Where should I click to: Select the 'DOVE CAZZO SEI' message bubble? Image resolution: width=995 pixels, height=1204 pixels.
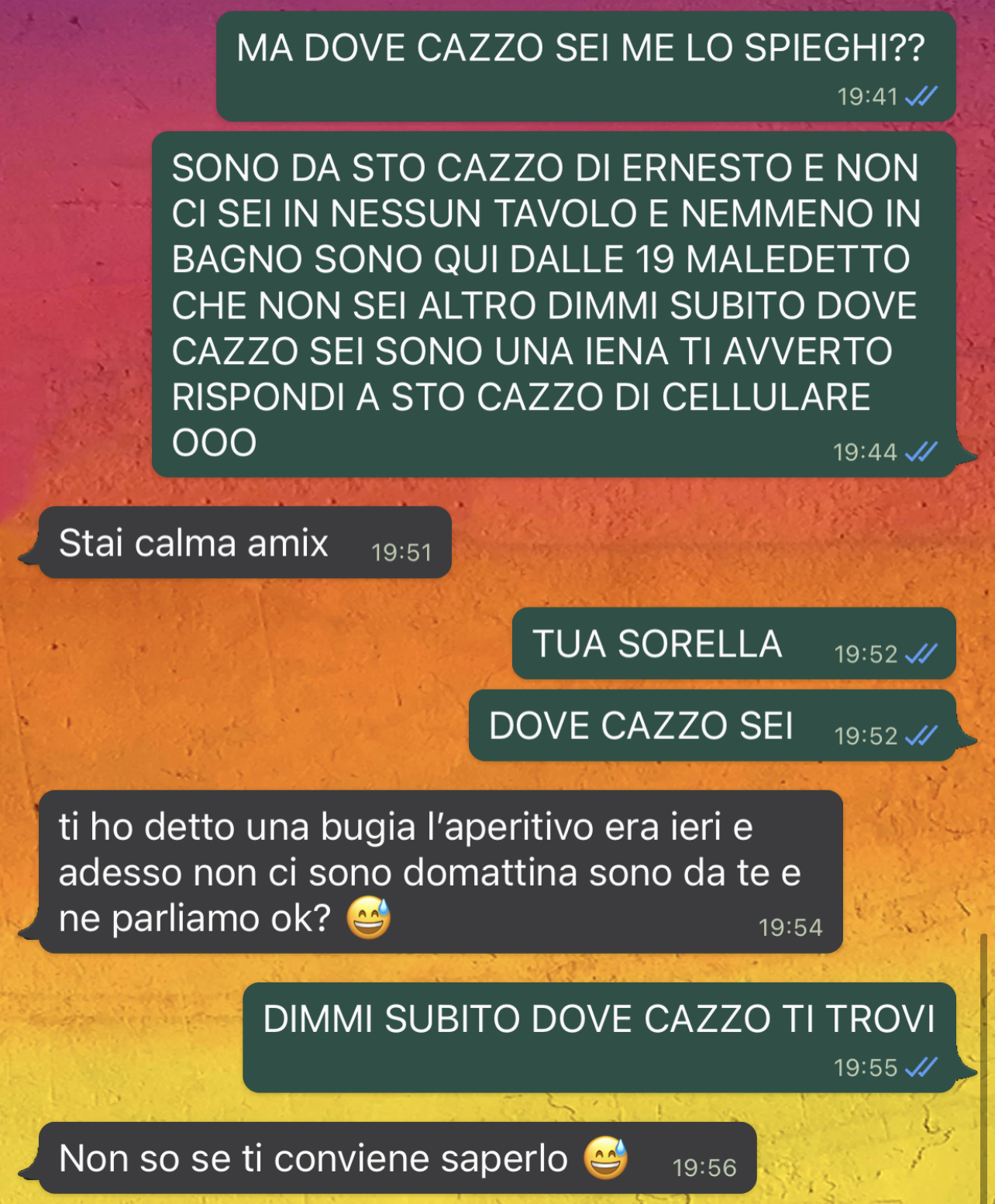712,725
